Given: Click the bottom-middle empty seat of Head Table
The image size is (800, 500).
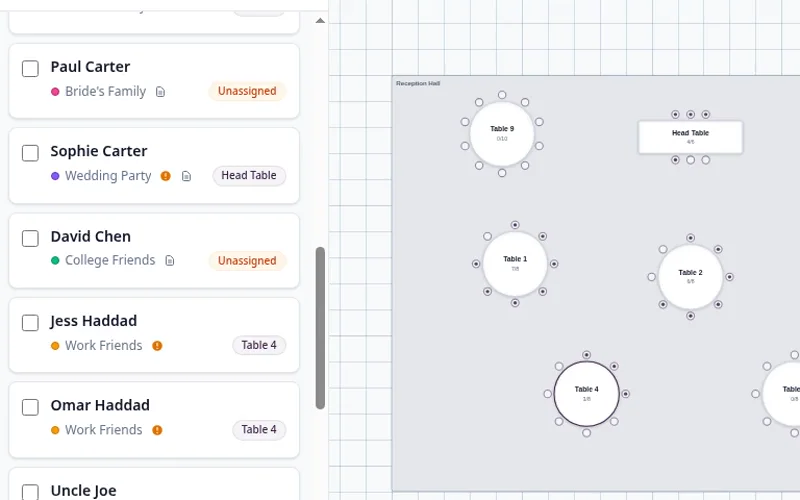Looking at the screenshot, I should click(x=690, y=160).
